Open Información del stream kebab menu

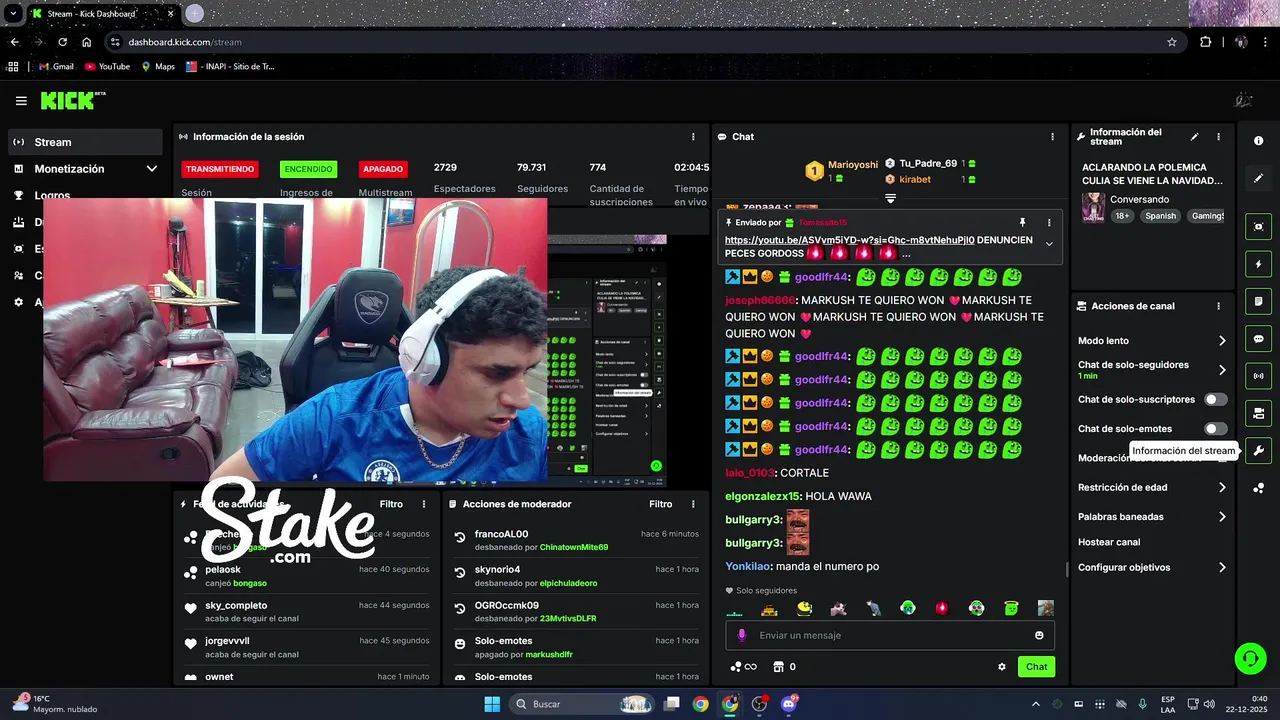coord(1218,137)
